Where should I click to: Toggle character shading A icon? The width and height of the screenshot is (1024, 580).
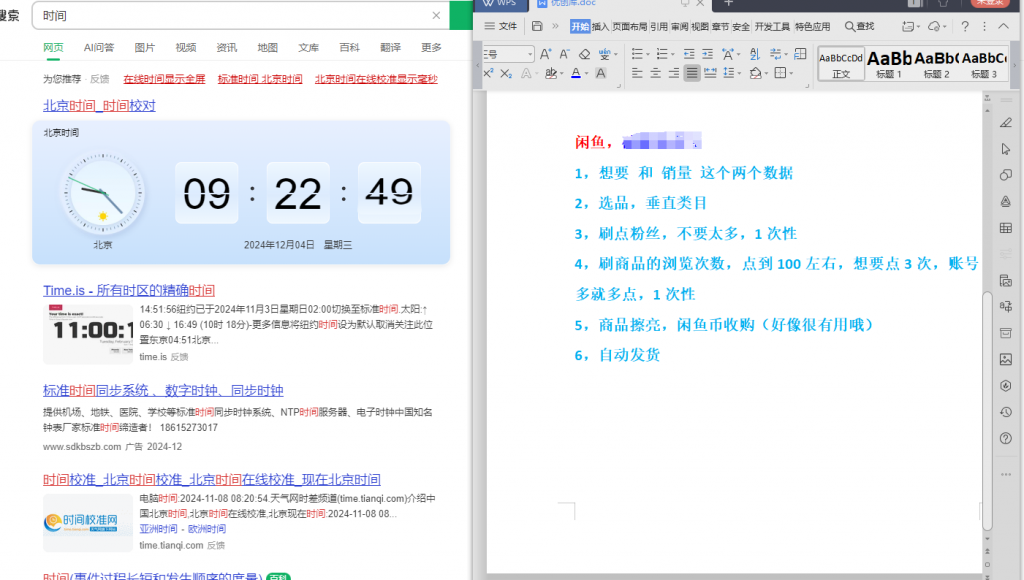(601, 73)
